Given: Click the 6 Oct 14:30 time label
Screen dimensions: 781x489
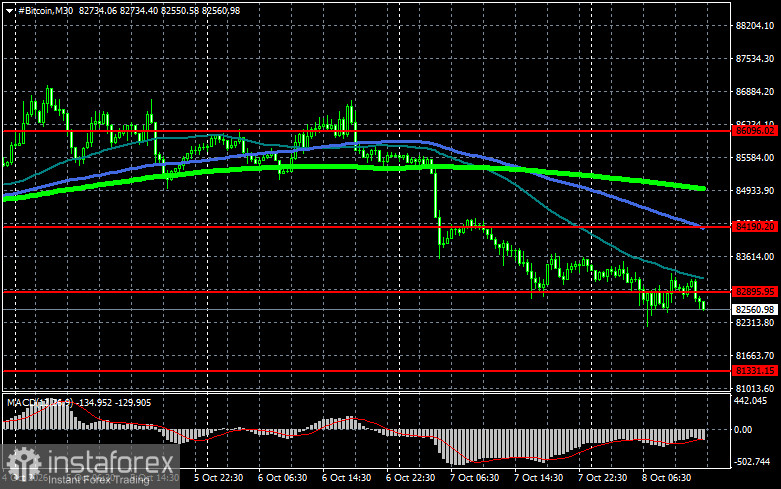Looking at the screenshot, I should pos(346,478).
